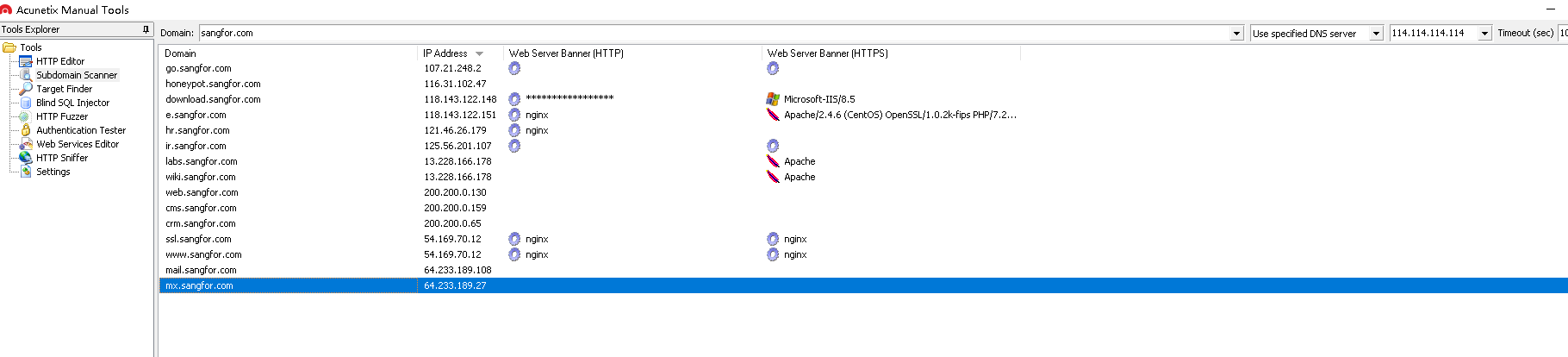Click HTTP nginx icon for e.sangfor.com

514,115
